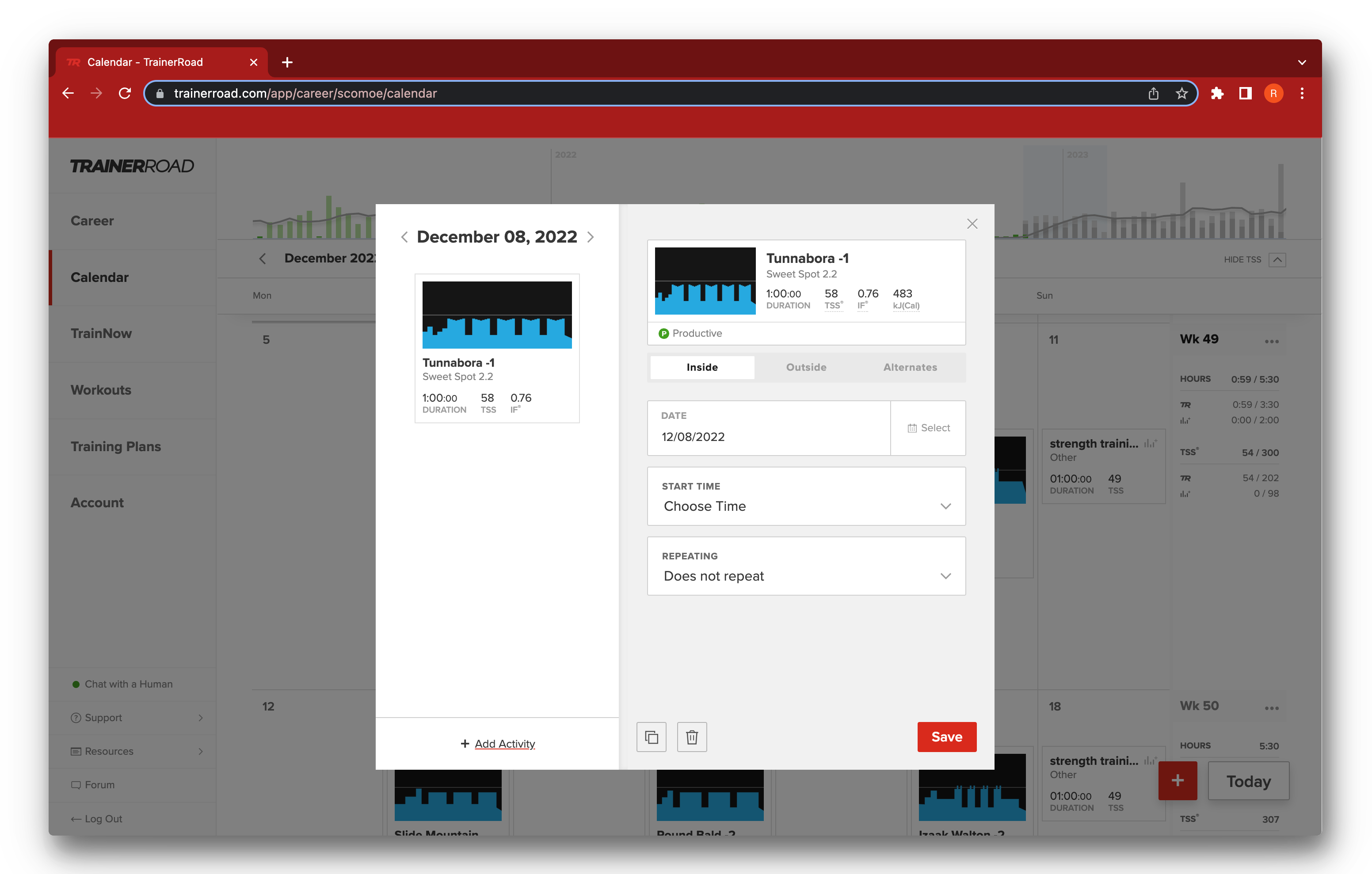Click the browser forward arrow
Image resolution: width=1372 pixels, height=874 pixels.
point(96,93)
